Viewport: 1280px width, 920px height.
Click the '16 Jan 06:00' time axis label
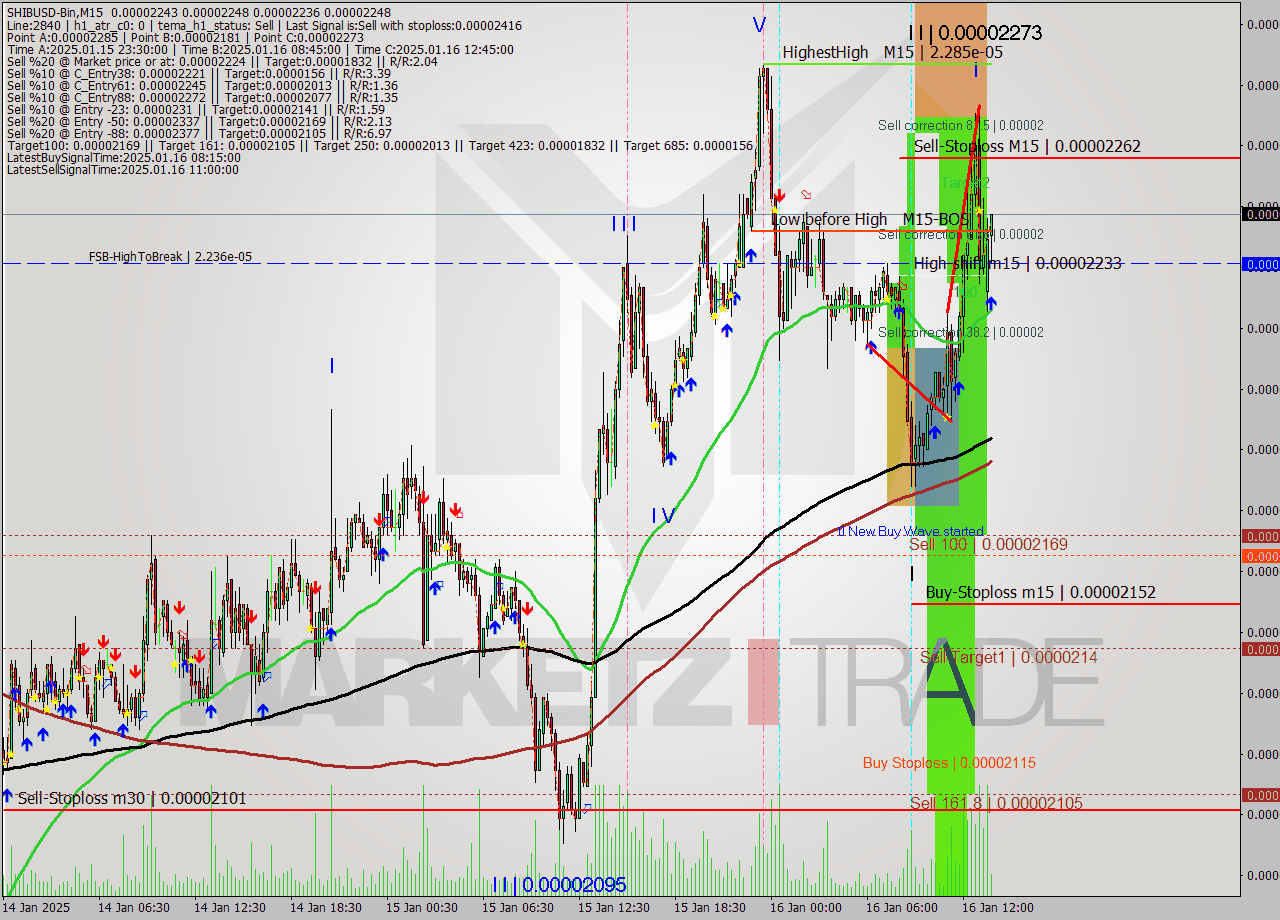coord(901,908)
